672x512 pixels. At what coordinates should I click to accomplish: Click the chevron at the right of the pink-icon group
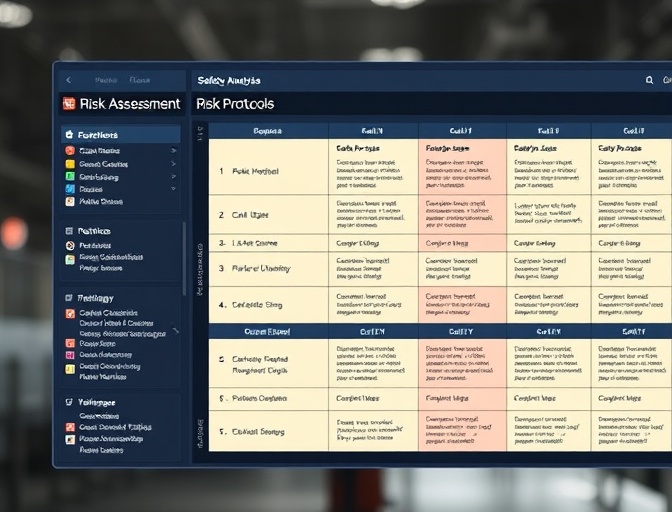pos(175,330)
